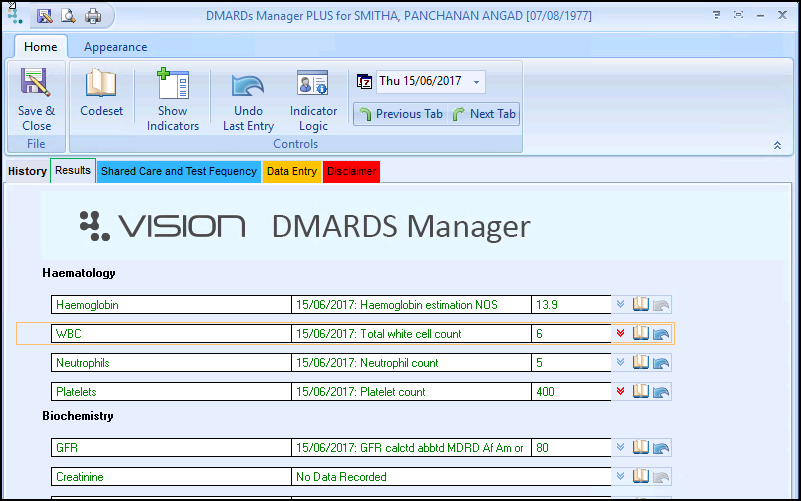
Task: Open the Shared Care and Test Frequency tab
Action: 178,171
